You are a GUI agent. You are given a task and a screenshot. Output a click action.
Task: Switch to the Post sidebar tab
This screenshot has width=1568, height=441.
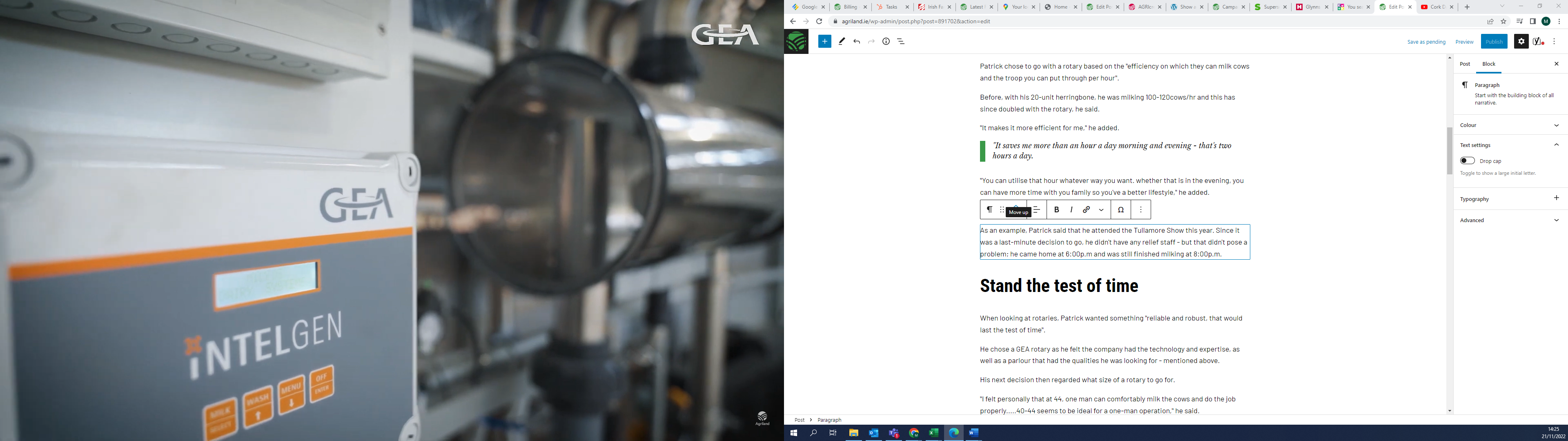1465,64
